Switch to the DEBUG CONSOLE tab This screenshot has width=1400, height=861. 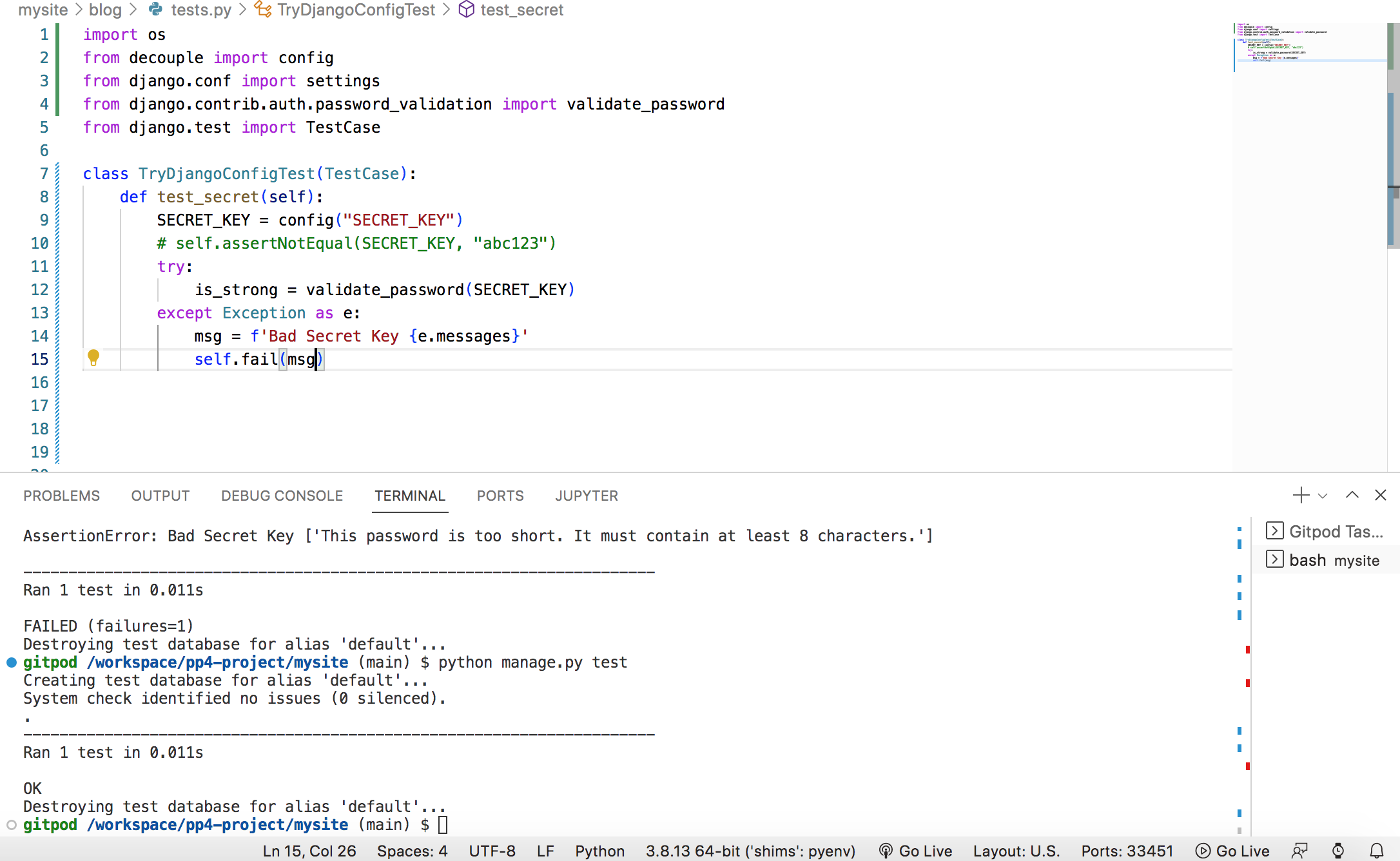point(282,496)
